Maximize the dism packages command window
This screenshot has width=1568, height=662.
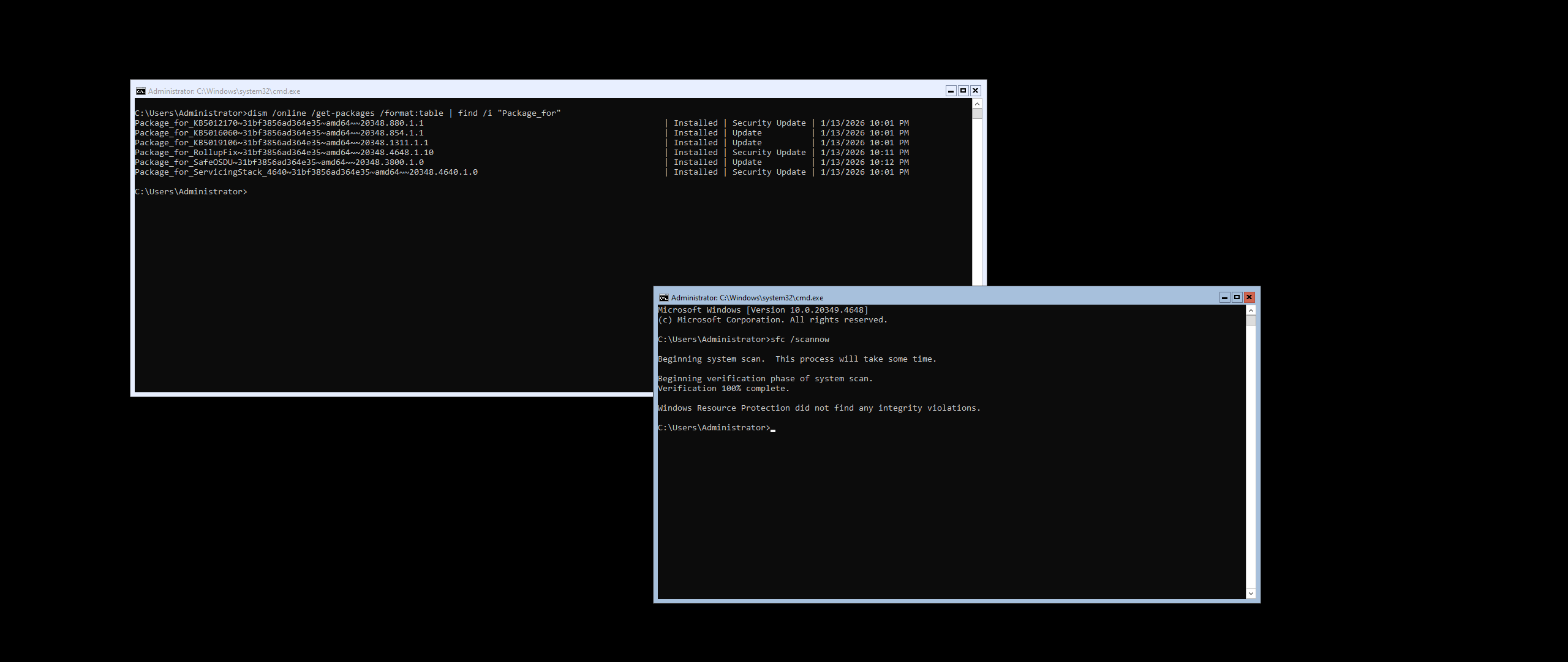963,91
